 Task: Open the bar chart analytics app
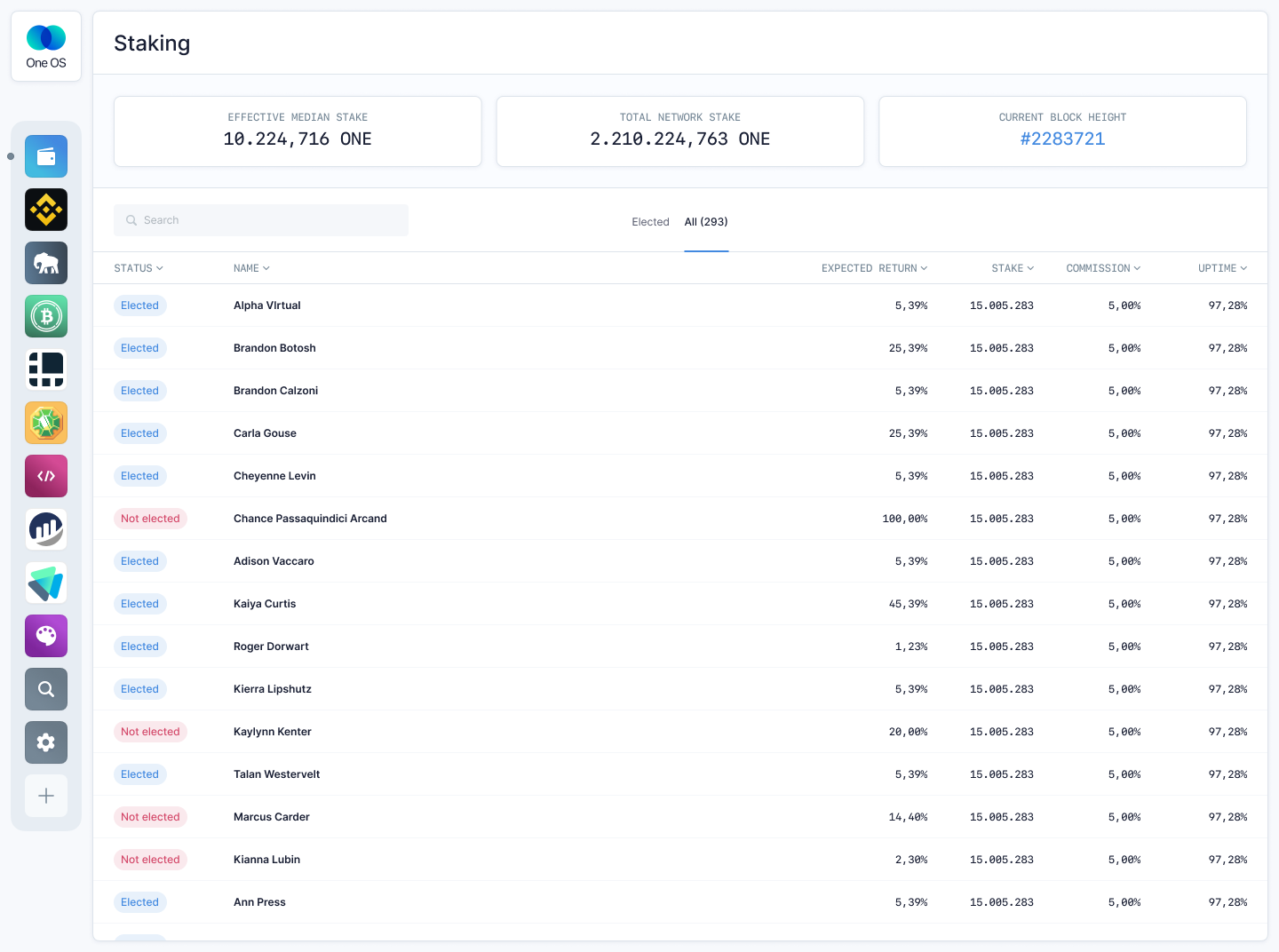coord(46,529)
